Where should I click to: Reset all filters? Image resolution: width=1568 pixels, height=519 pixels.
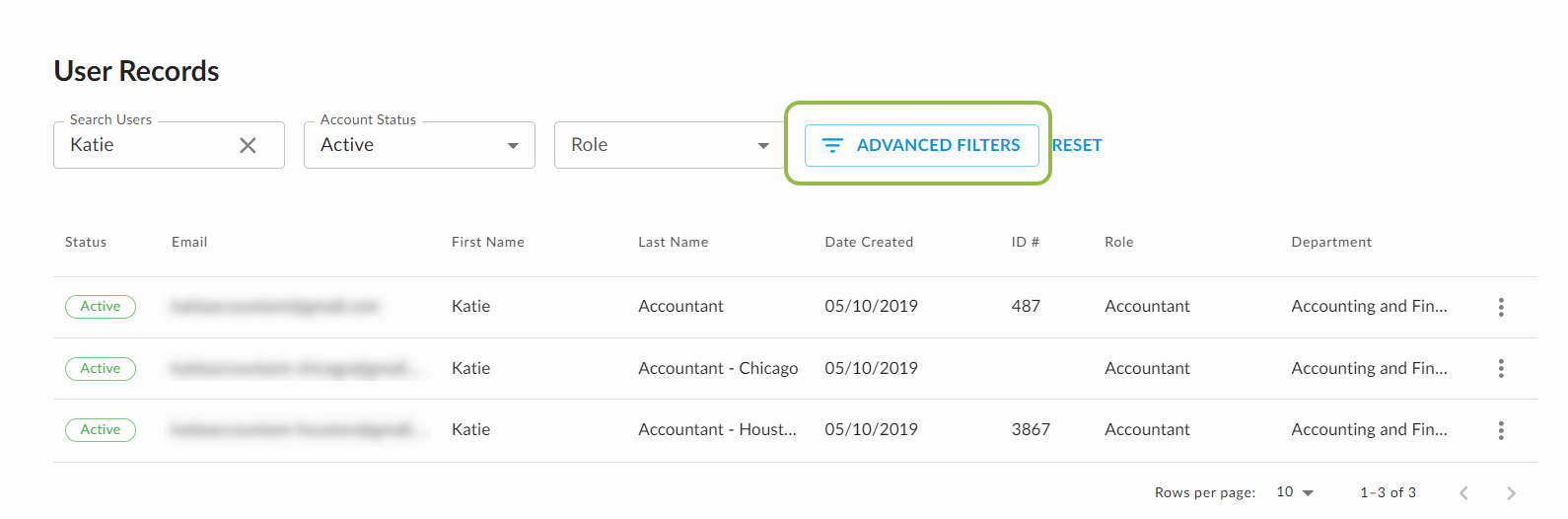[1077, 145]
